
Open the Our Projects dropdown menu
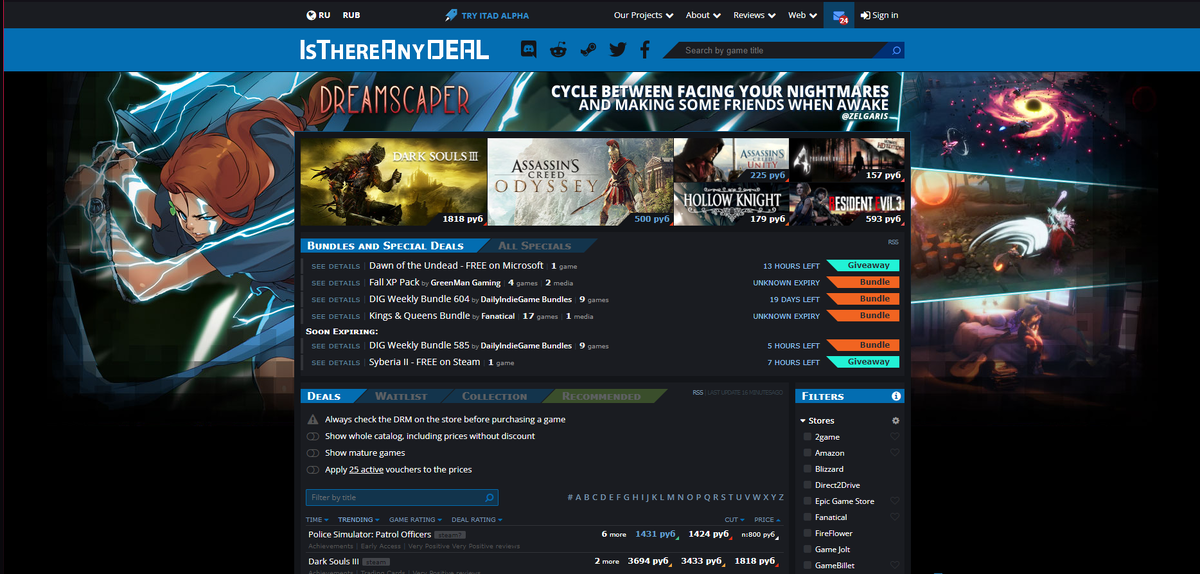[x=643, y=15]
